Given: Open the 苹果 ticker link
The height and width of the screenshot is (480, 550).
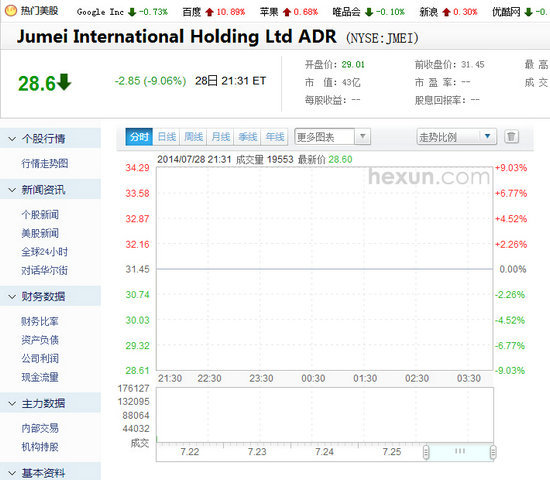Looking at the screenshot, I should tap(269, 12).
